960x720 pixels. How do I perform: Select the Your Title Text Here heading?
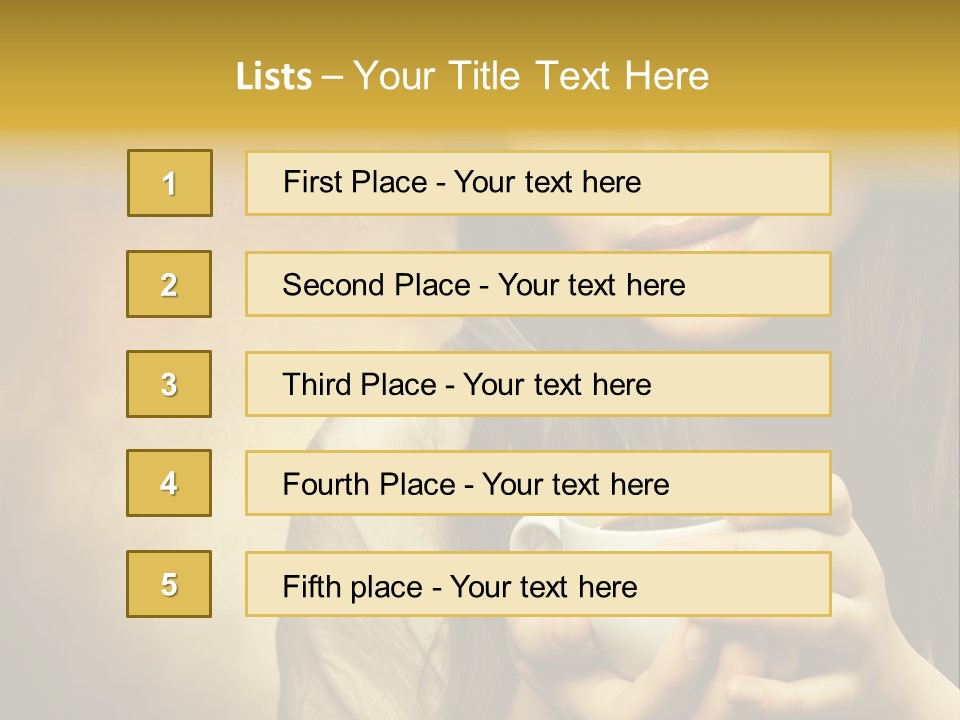(x=531, y=77)
